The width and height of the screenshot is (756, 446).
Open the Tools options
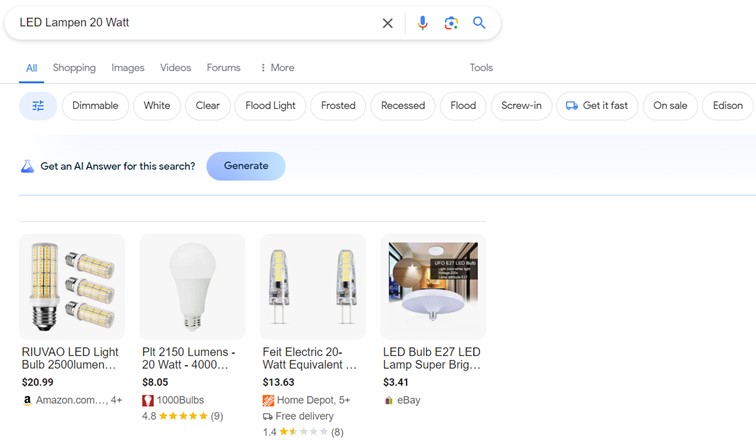click(481, 68)
